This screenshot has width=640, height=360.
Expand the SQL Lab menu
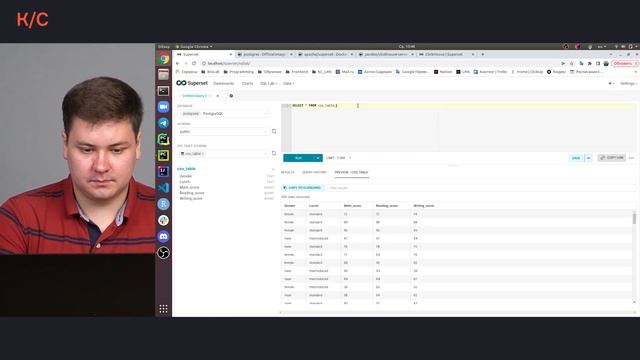269,83
